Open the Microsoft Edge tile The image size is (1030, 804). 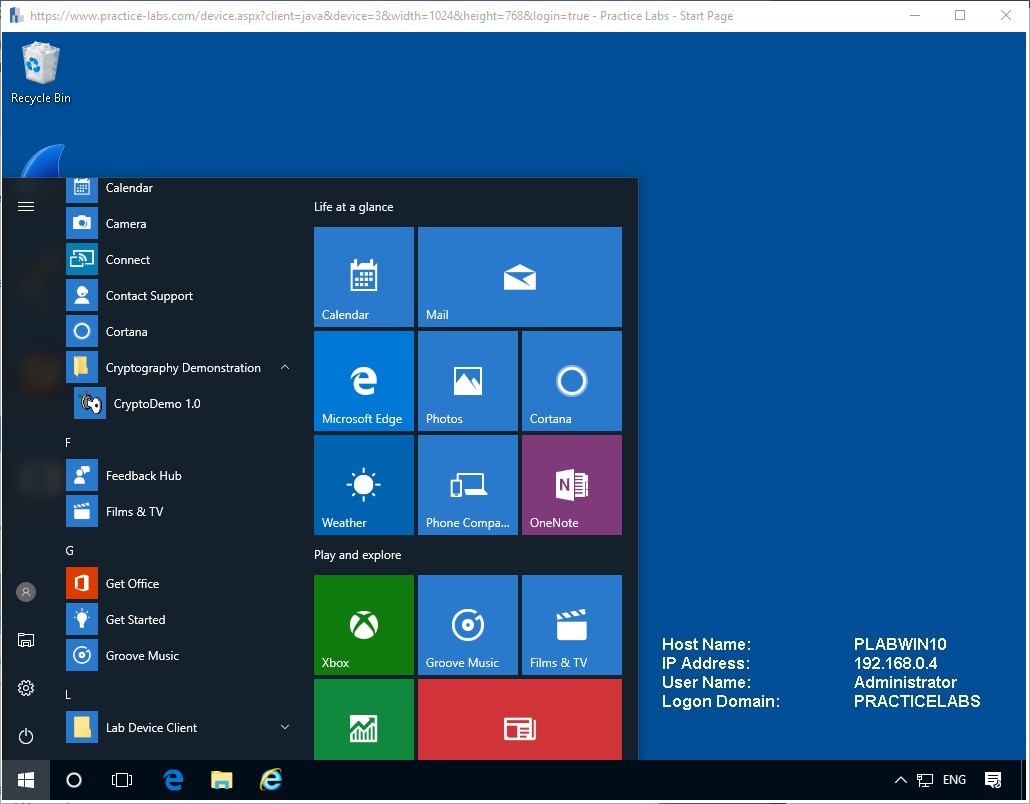[x=363, y=380]
